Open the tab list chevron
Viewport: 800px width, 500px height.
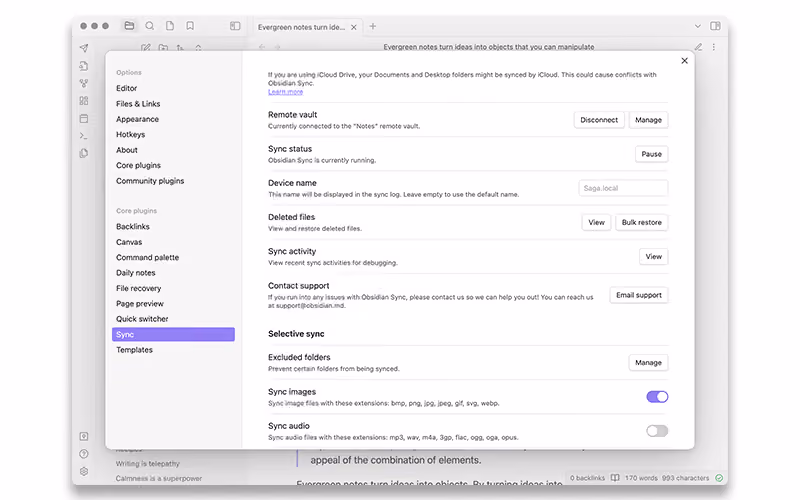click(x=697, y=26)
